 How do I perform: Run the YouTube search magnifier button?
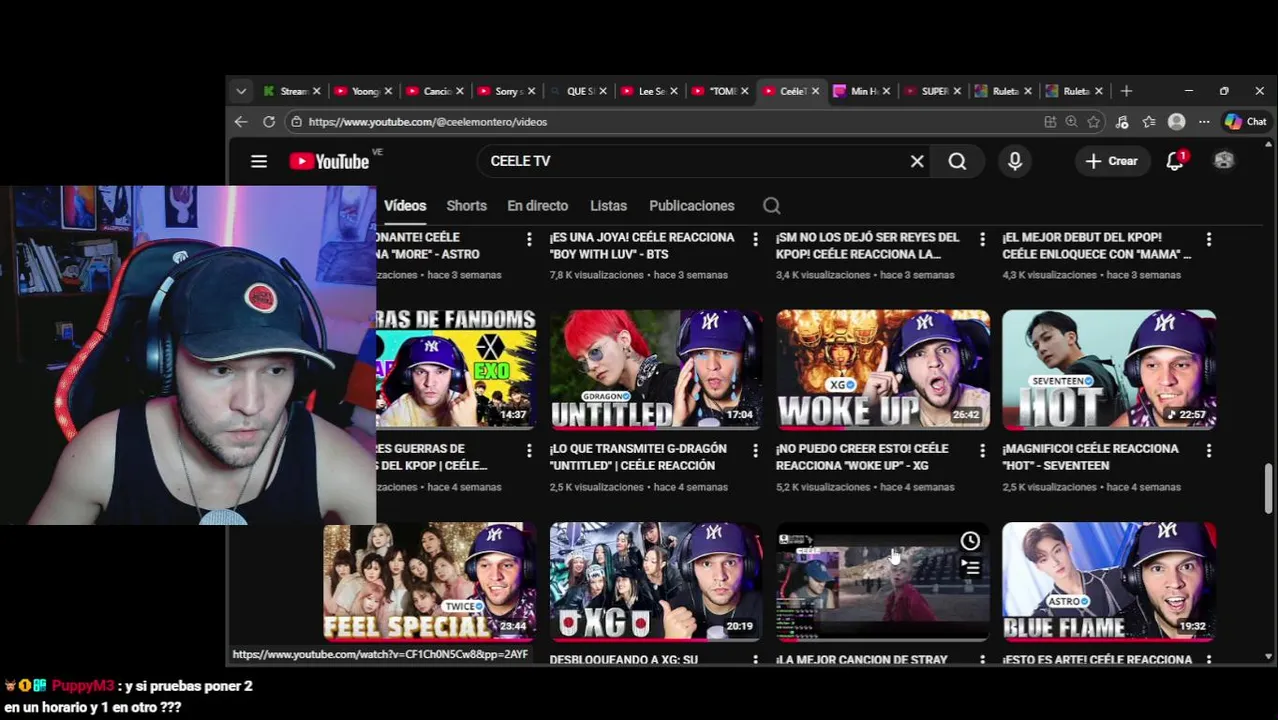click(x=957, y=161)
